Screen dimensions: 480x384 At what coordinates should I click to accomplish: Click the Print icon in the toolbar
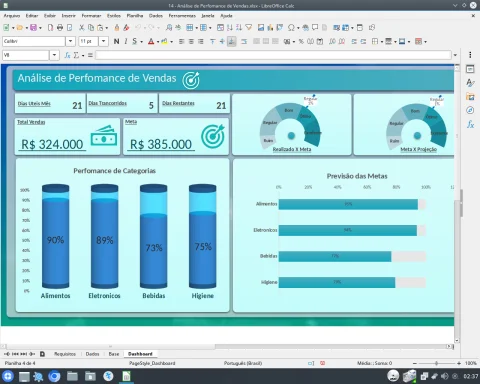click(60, 28)
